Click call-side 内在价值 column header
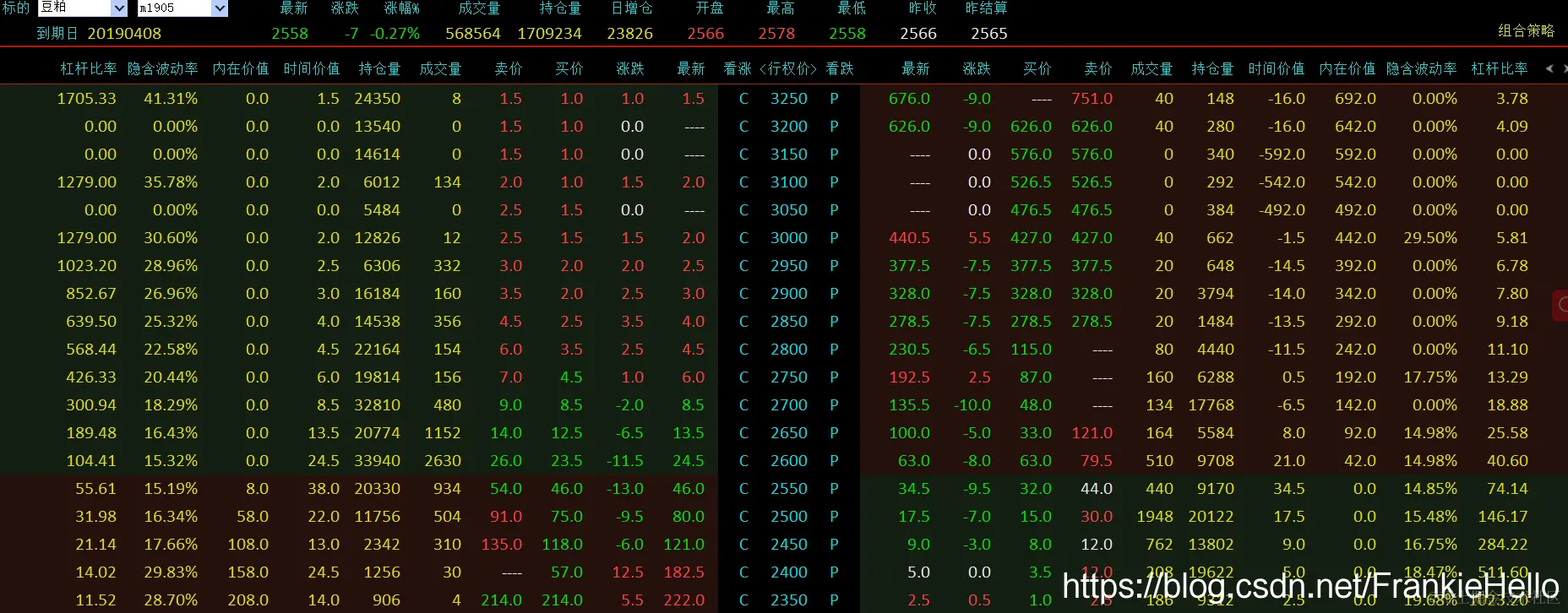1568x613 pixels. tap(241, 68)
